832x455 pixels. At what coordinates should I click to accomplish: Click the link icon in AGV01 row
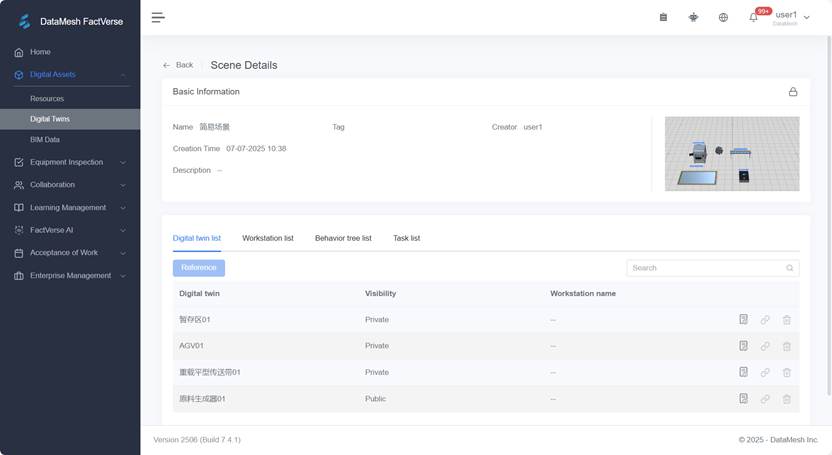tap(765, 346)
